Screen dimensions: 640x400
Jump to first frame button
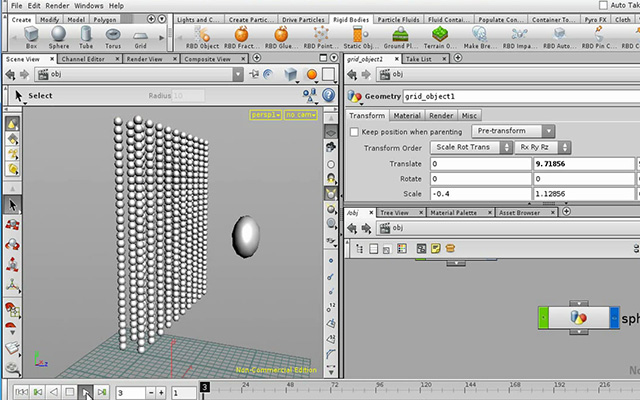click(x=21, y=392)
